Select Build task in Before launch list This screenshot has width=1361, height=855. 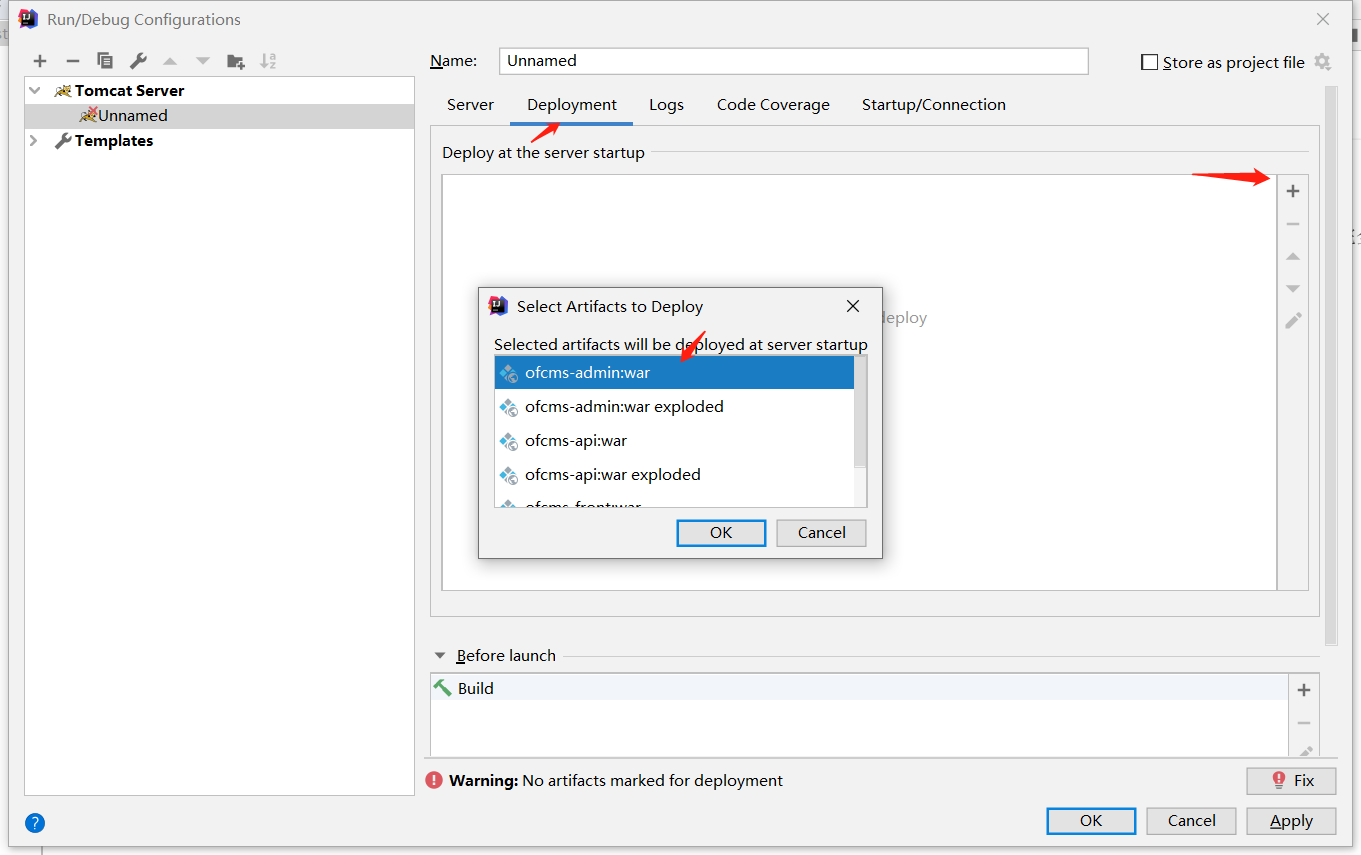[859, 688]
